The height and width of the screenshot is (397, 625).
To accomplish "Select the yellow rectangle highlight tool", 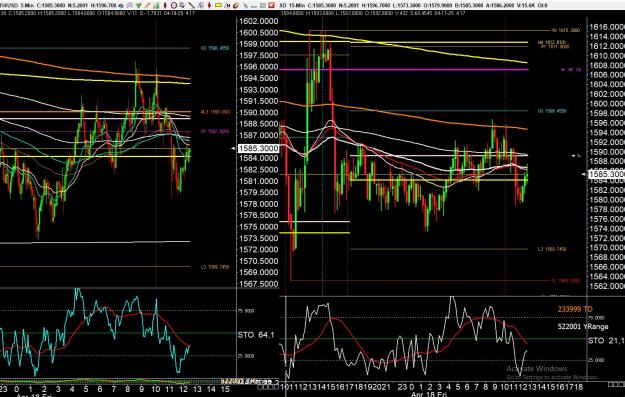I will point(218,5).
